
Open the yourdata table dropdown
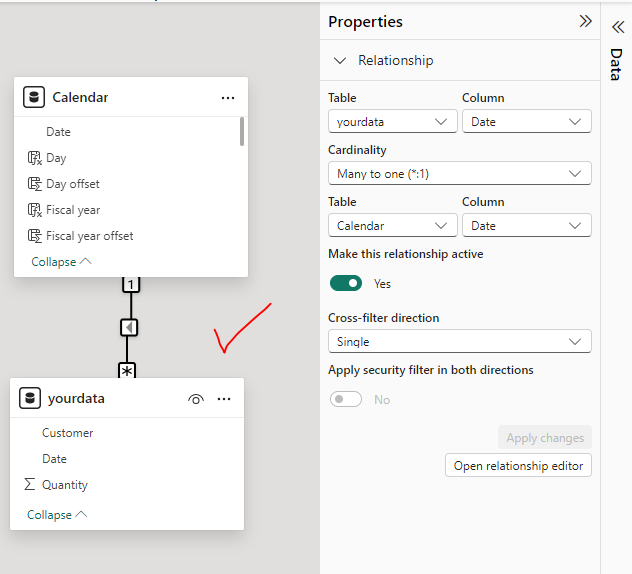coord(393,121)
